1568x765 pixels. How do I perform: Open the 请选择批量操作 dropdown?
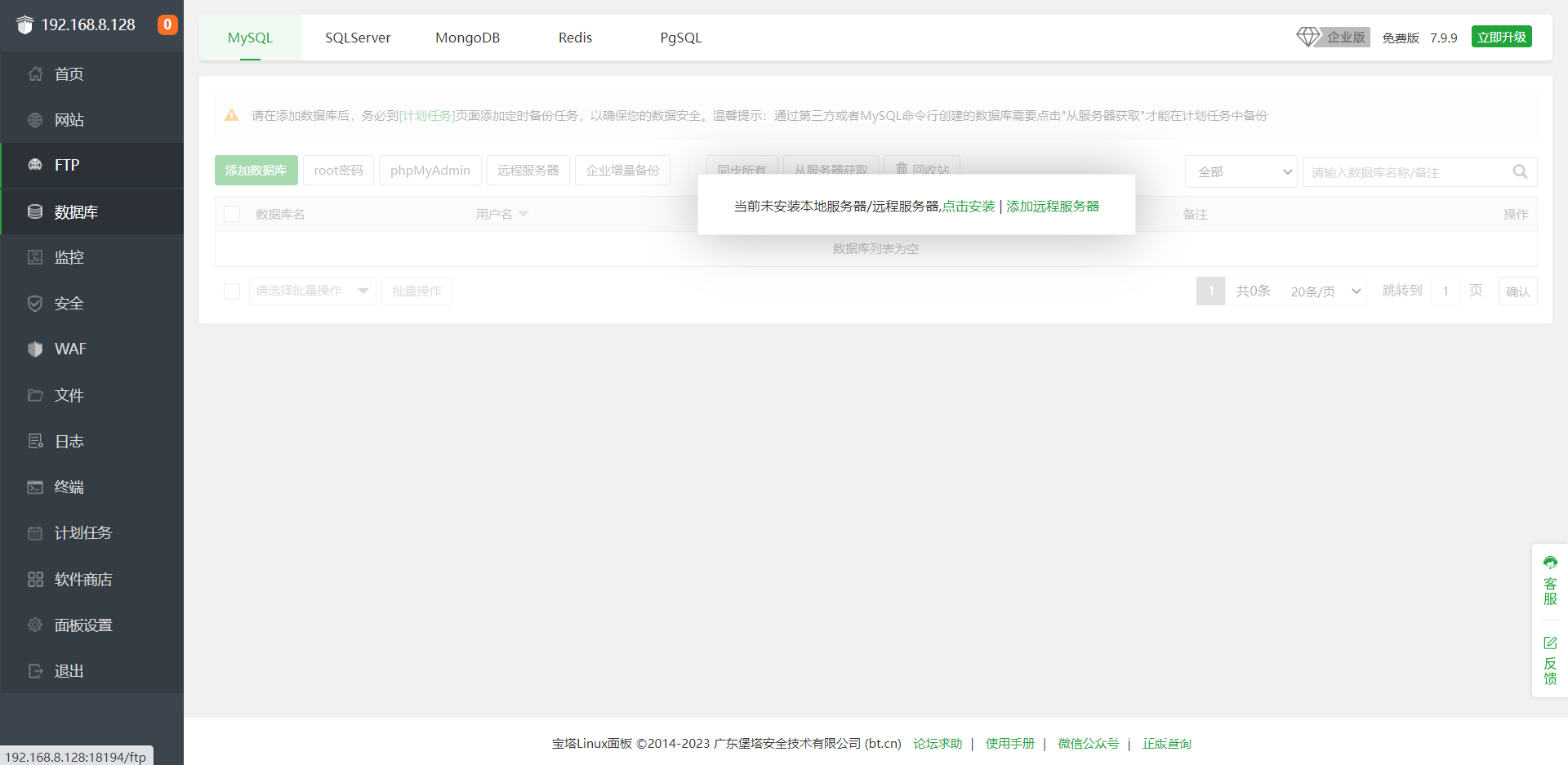(x=312, y=291)
